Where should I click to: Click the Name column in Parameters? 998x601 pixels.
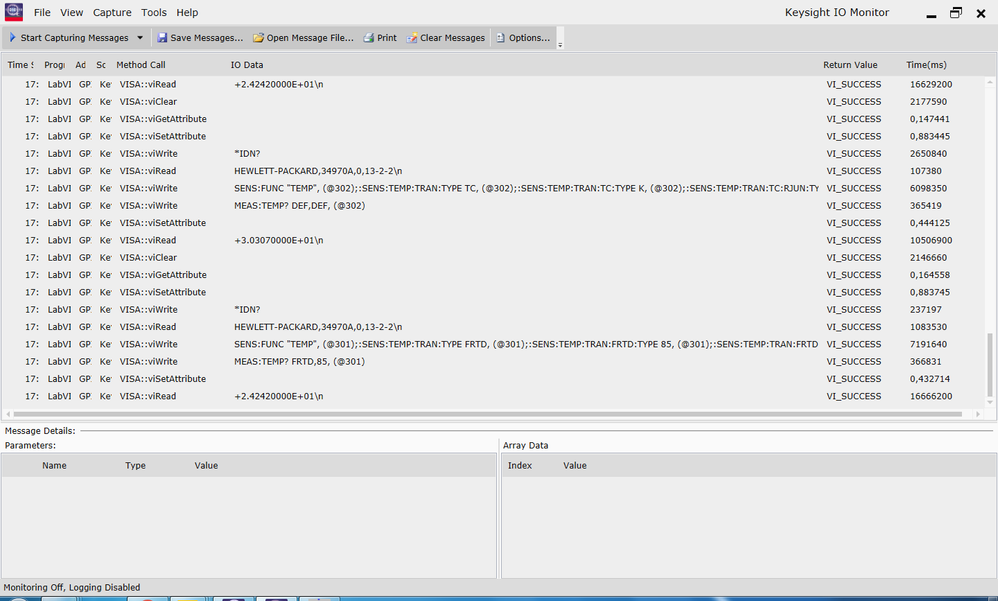click(55, 465)
